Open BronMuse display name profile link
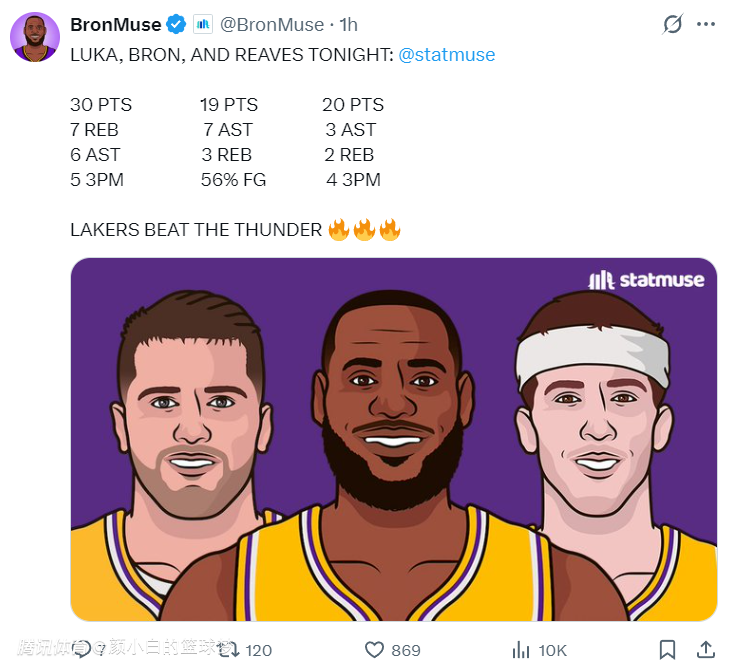 115,24
